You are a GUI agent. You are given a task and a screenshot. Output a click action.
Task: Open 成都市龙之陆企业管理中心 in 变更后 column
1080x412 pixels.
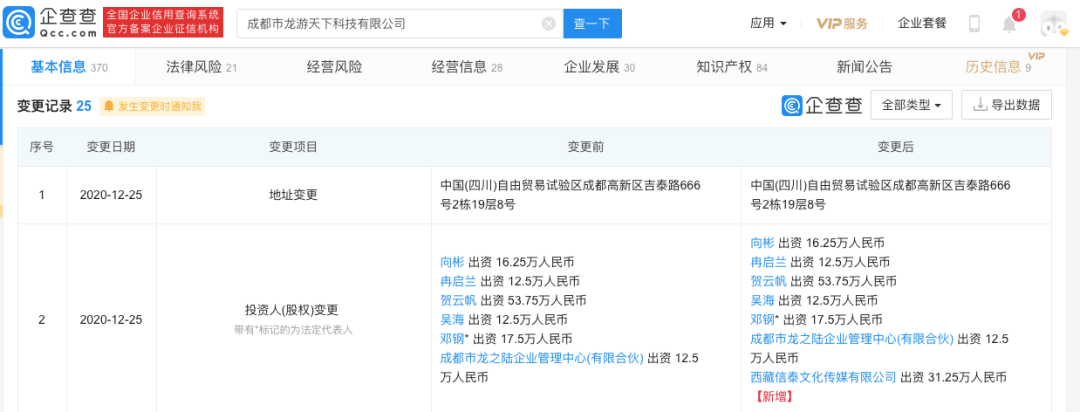point(851,339)
